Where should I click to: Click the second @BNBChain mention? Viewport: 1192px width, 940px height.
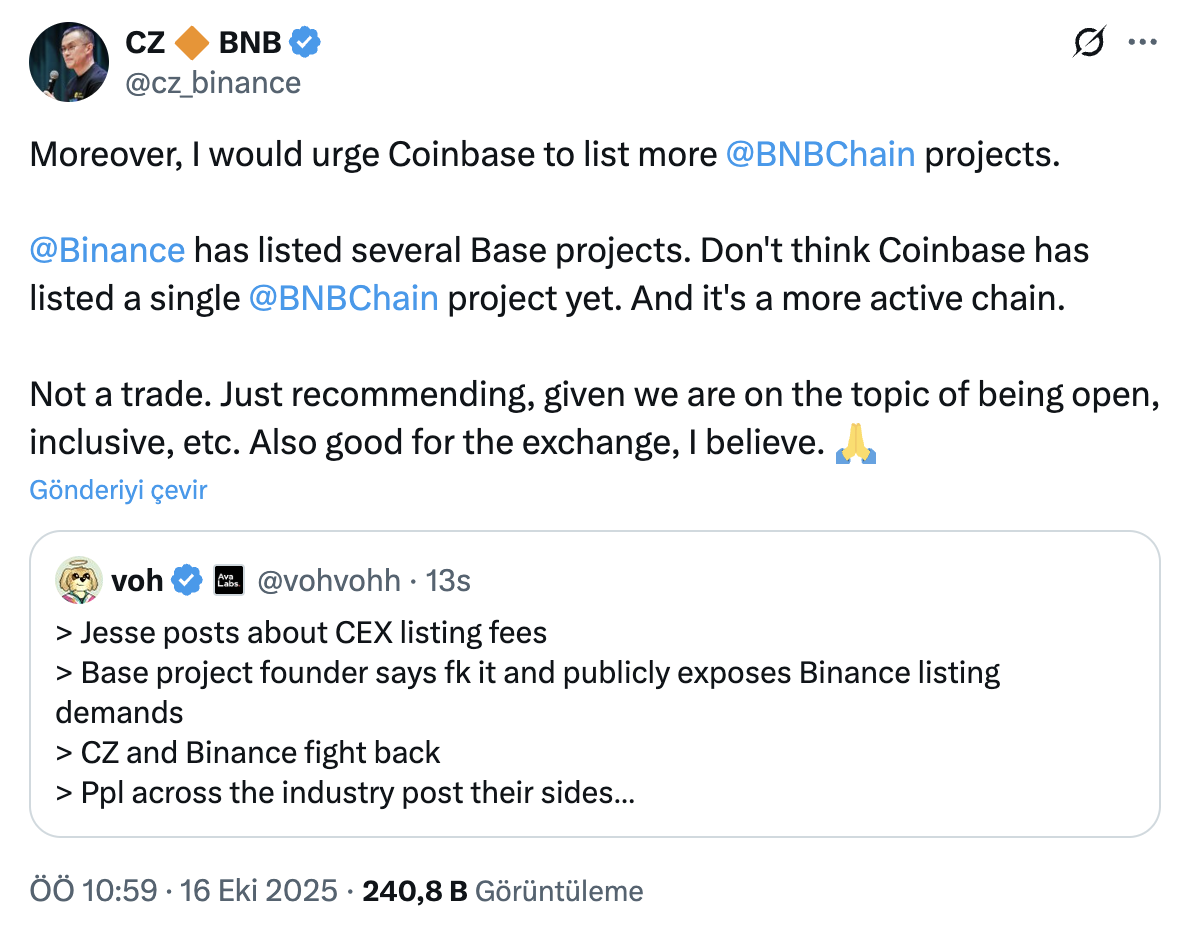pos(343,298)
